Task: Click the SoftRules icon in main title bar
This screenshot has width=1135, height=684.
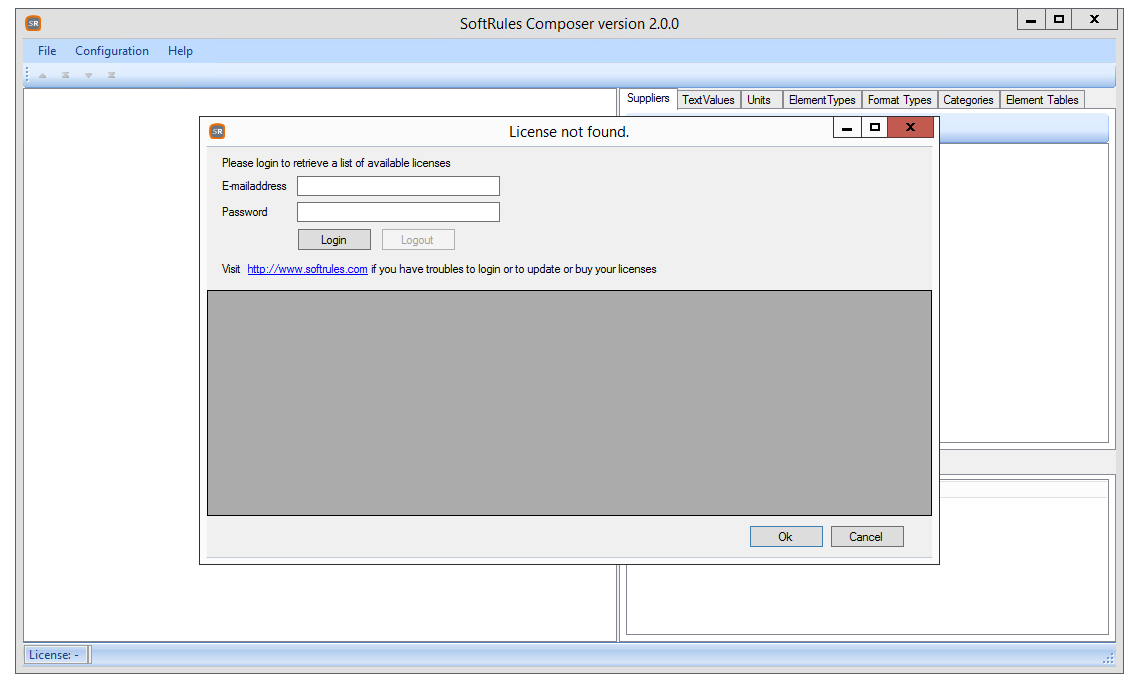Action: point(33,23)
